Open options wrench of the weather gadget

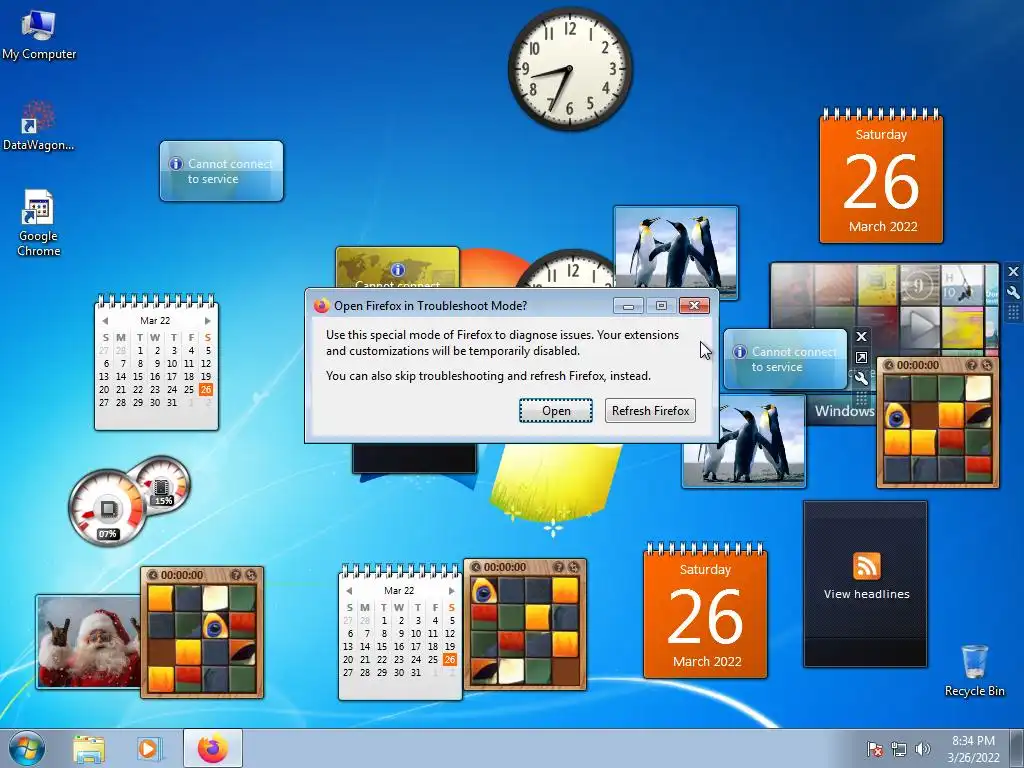click(x=861, y=377)
